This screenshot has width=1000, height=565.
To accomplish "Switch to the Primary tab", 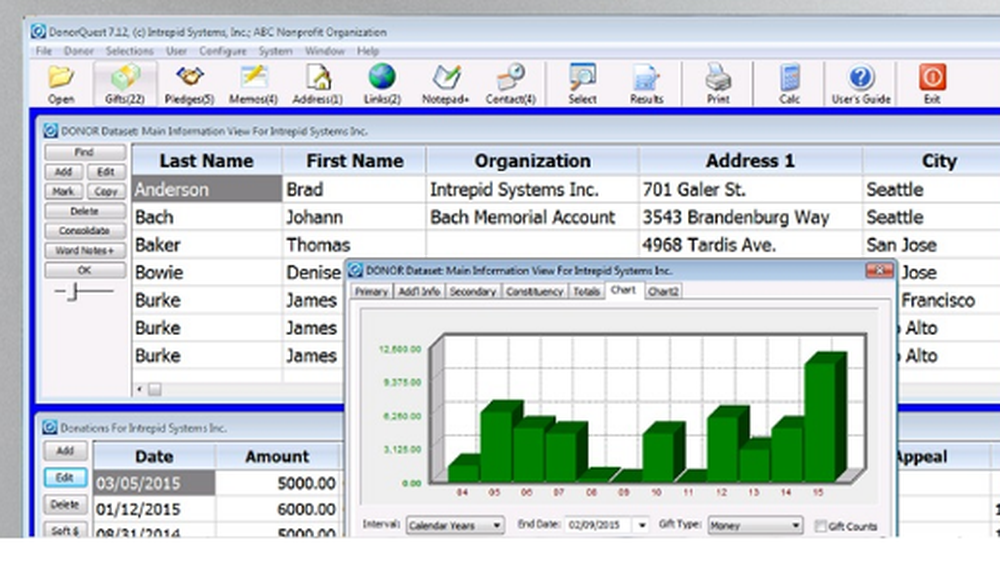I will click(x=371, y=291).
